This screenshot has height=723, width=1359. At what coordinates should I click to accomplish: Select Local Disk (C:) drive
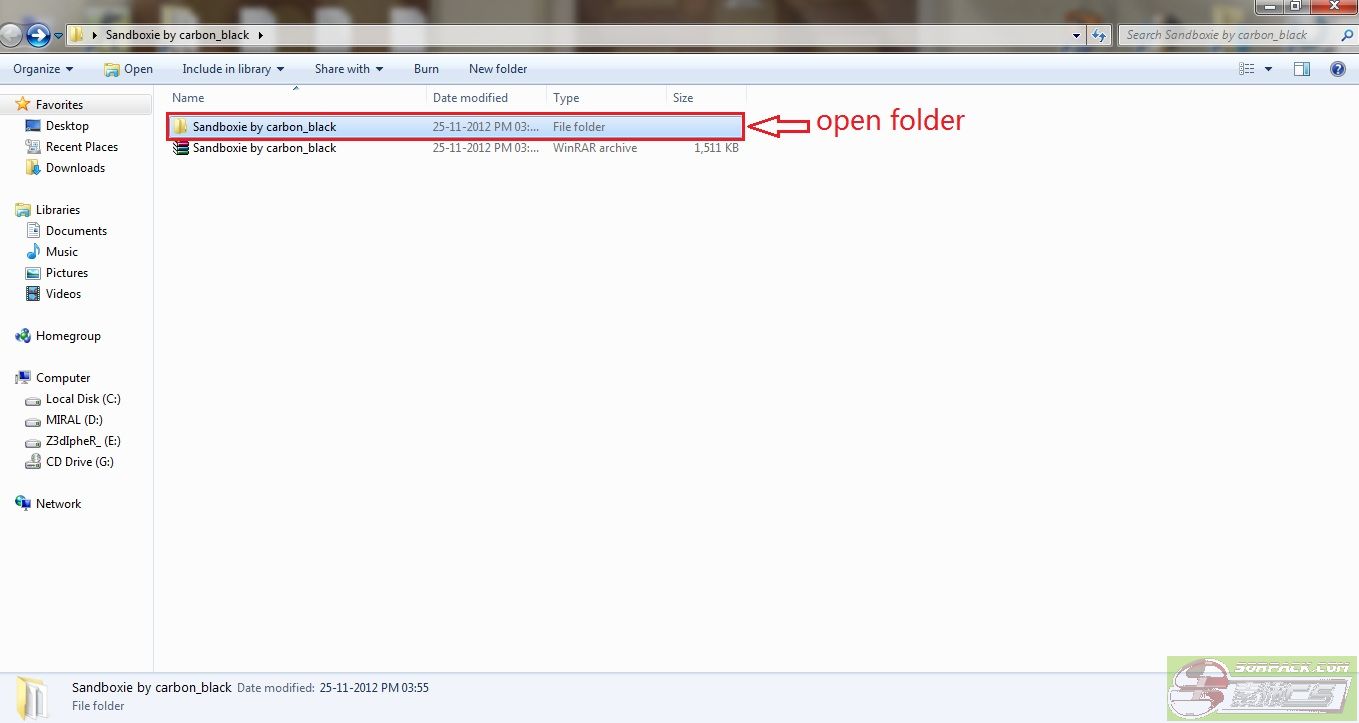tap(83, 399)
